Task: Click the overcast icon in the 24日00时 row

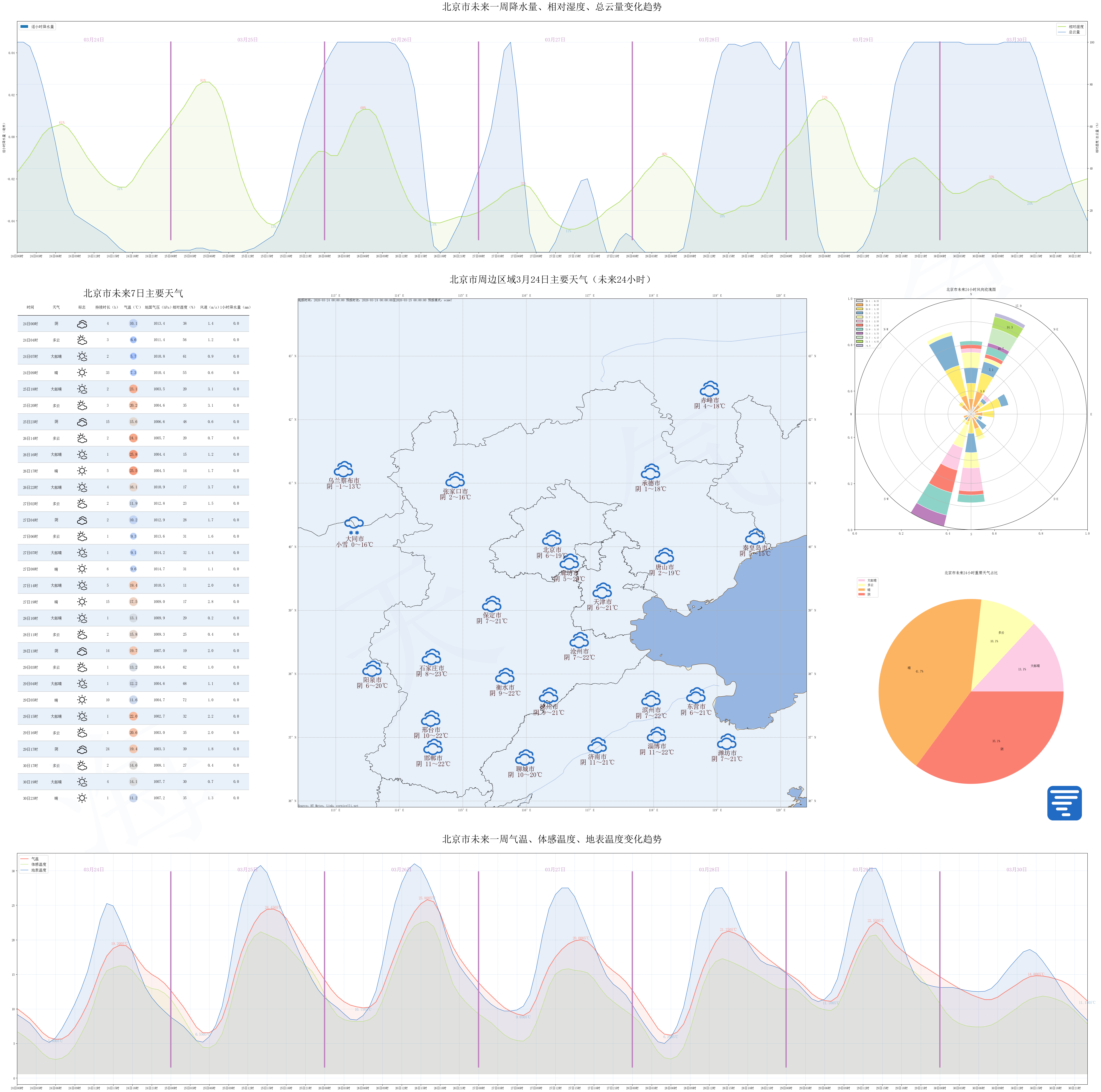Action: click(x=82, y=324)
